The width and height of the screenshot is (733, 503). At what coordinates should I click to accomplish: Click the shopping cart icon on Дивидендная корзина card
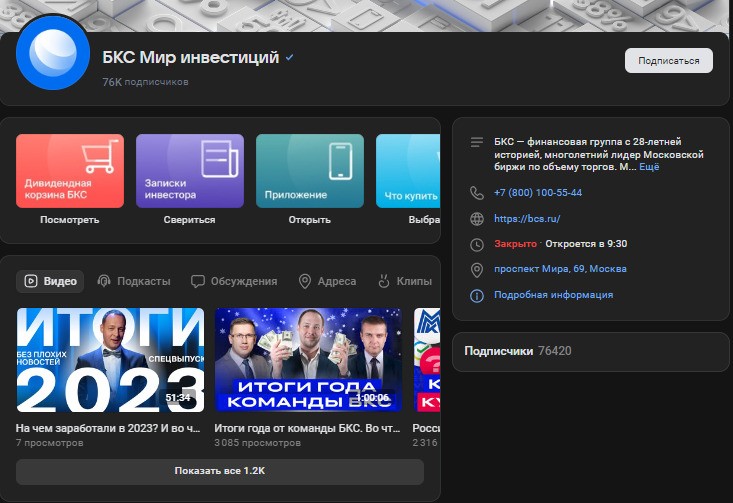click(100, 156)
